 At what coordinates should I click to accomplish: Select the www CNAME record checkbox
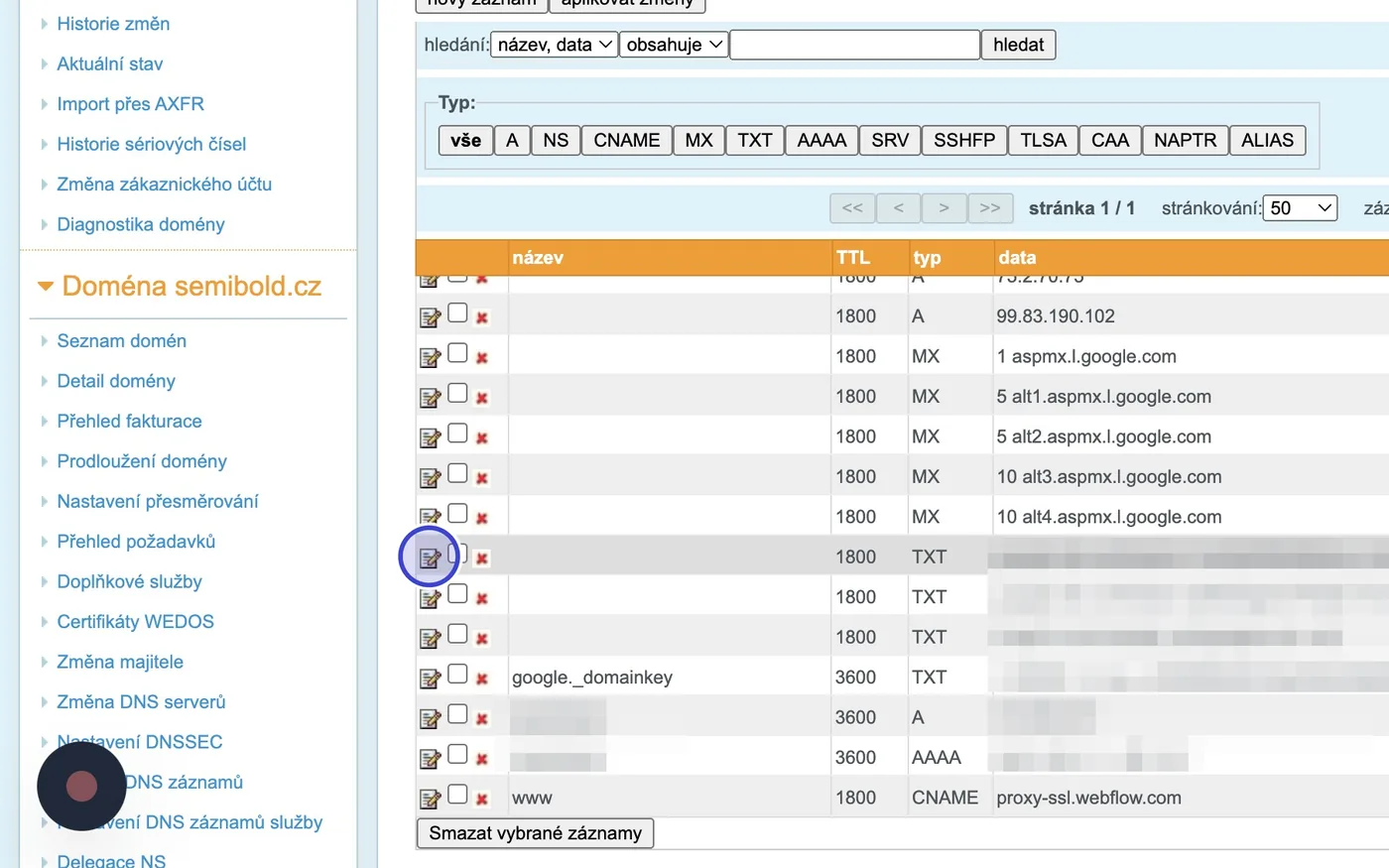[457, 795]
